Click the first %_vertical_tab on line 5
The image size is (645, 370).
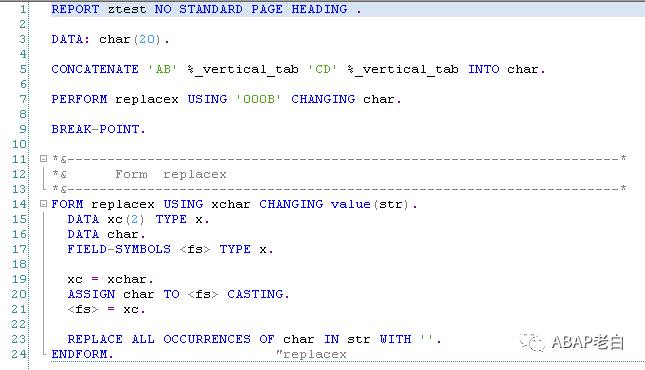click(x=243, y=69)
